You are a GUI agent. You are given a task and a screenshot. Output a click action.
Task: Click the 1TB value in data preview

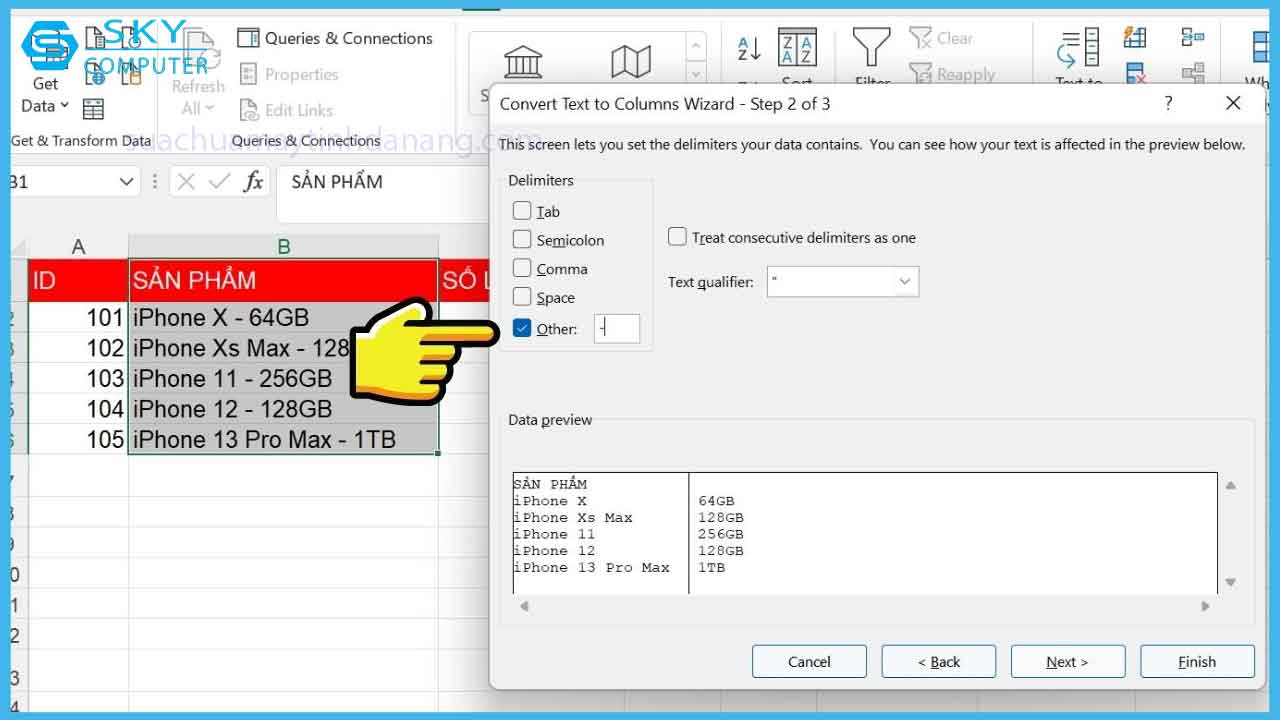[711, 568]
